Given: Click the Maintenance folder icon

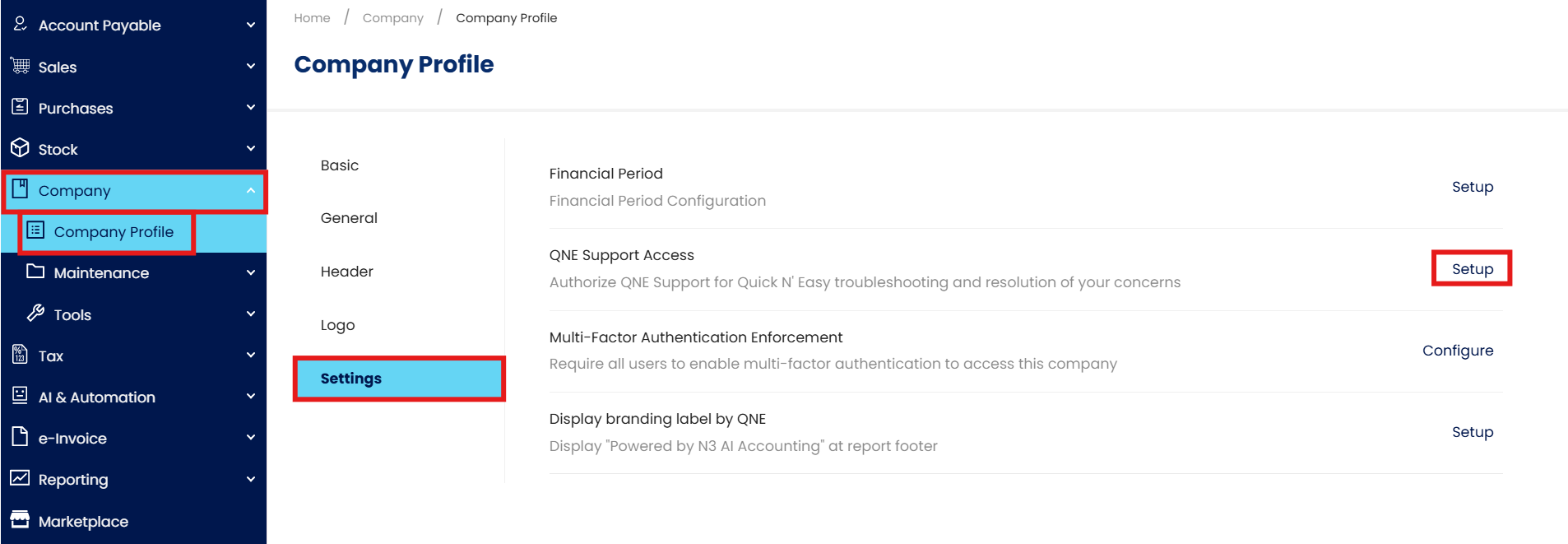Looking at the screenshot, I should pyautogui.click(x=35, y=272).
